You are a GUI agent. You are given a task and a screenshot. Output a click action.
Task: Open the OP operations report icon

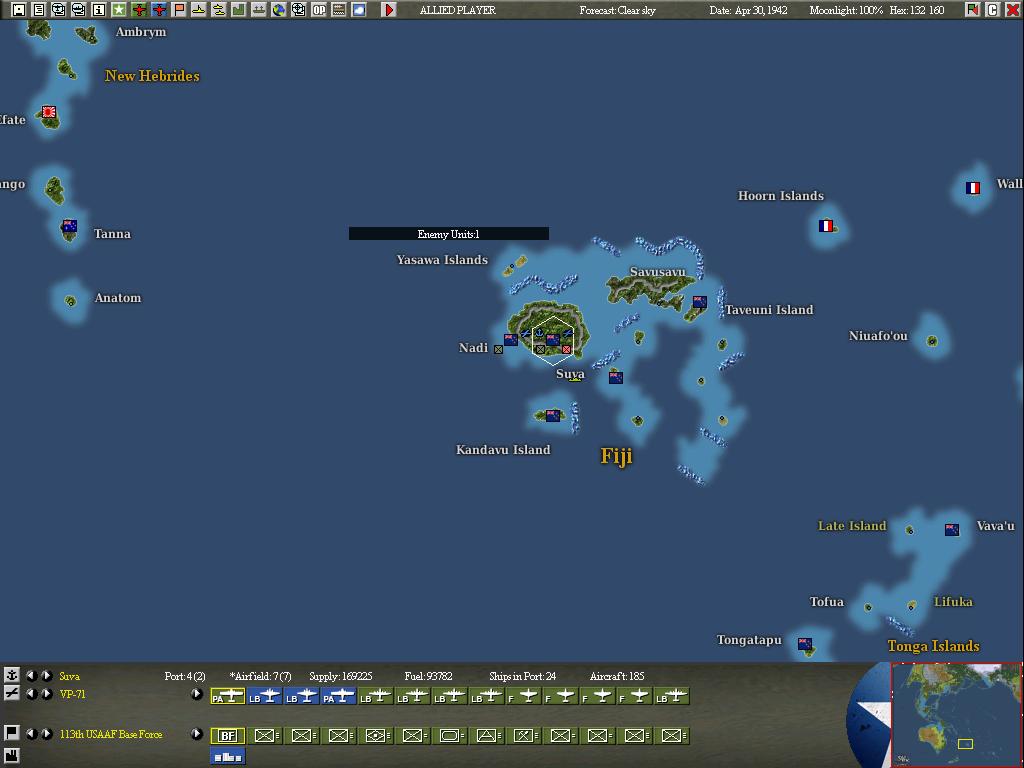[319, 10]
